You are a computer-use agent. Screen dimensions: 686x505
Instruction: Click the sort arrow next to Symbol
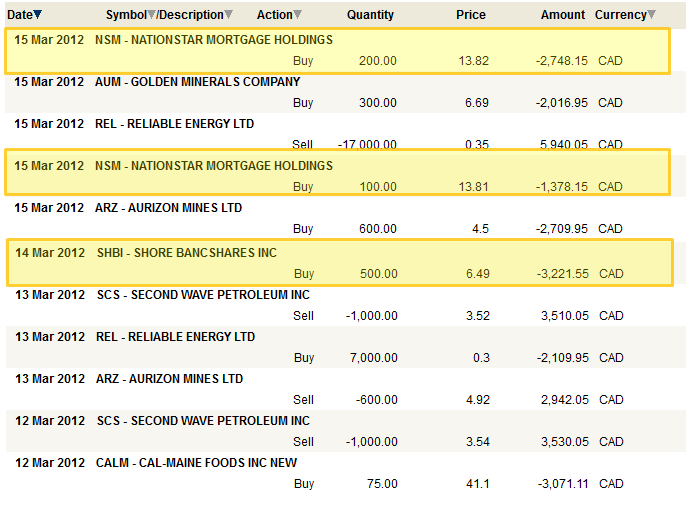[152, 15]
